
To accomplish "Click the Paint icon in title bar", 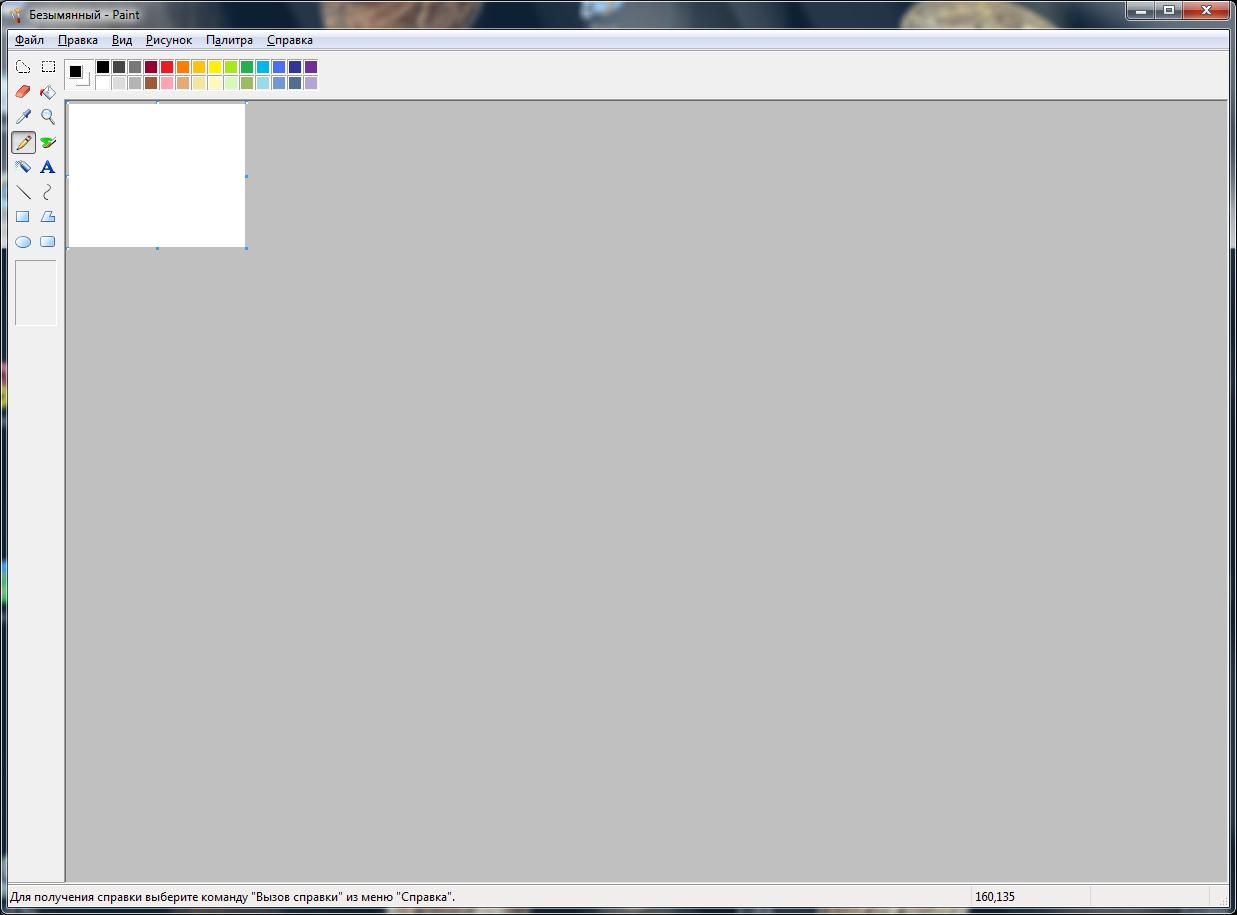I will (x=16, y=14).
